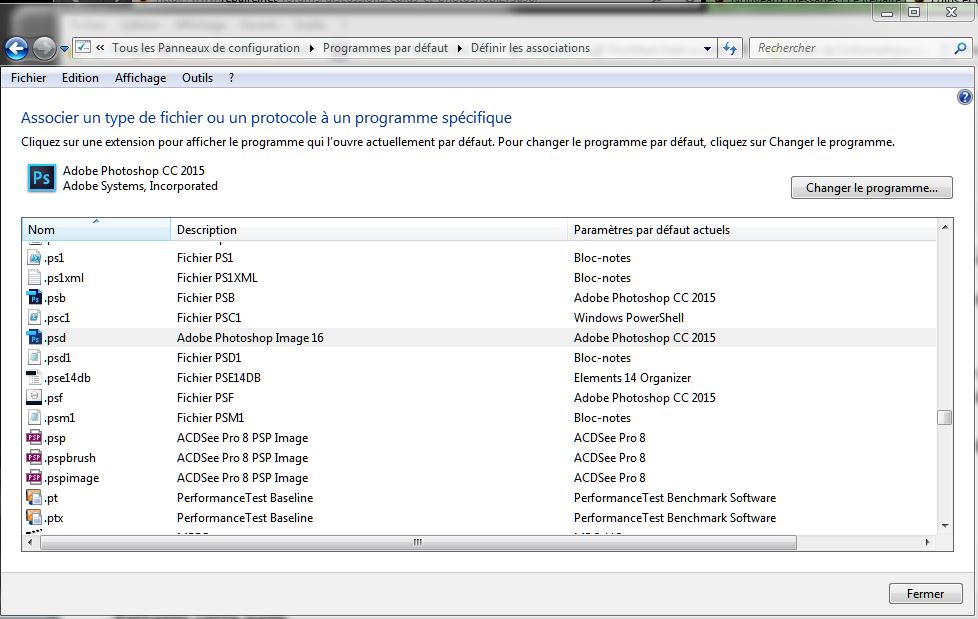
Task: Click the .pspimage file icon
Action: (x=34, y=477)
